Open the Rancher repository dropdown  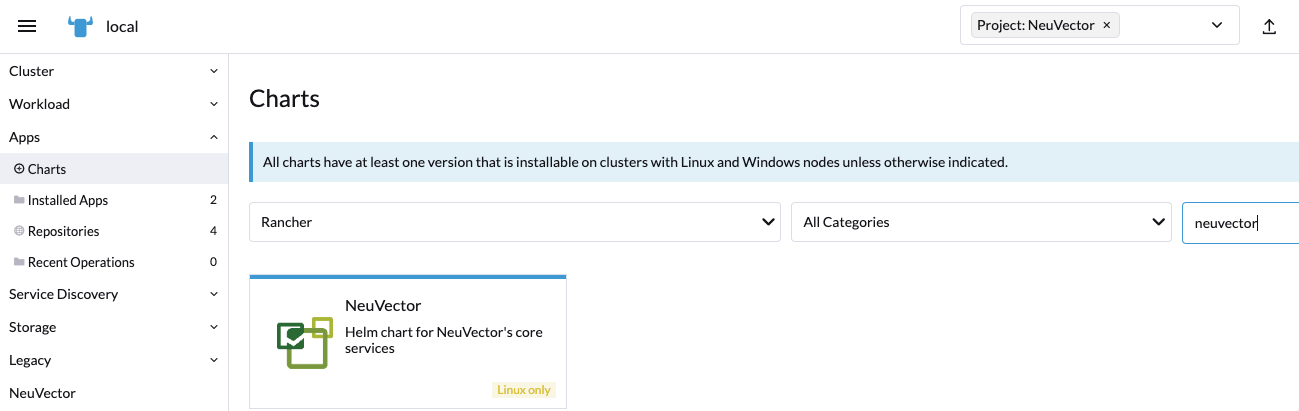point(514,222)
